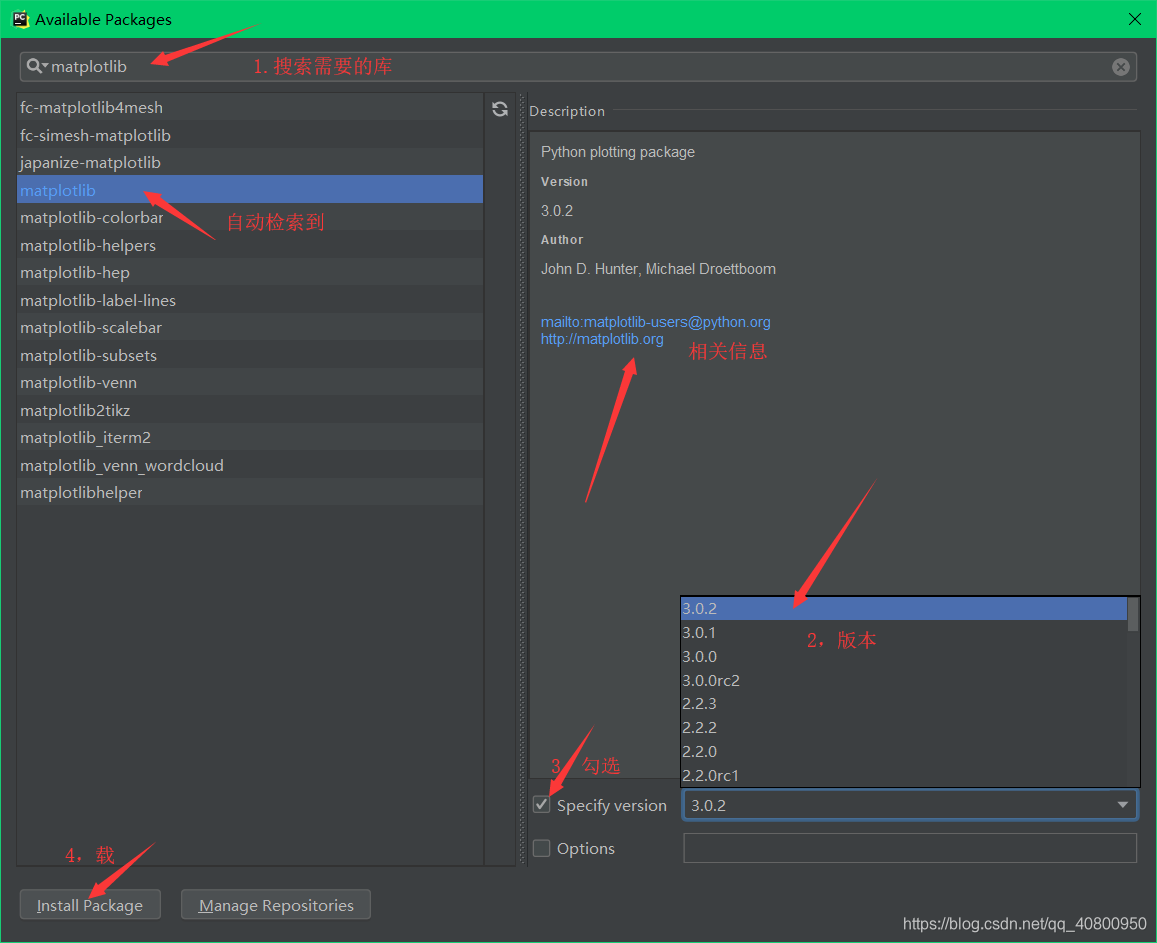This screenshot has width=1157, height=943.
Task: Uncheck the Specify version checkbox
Action: 542,804
